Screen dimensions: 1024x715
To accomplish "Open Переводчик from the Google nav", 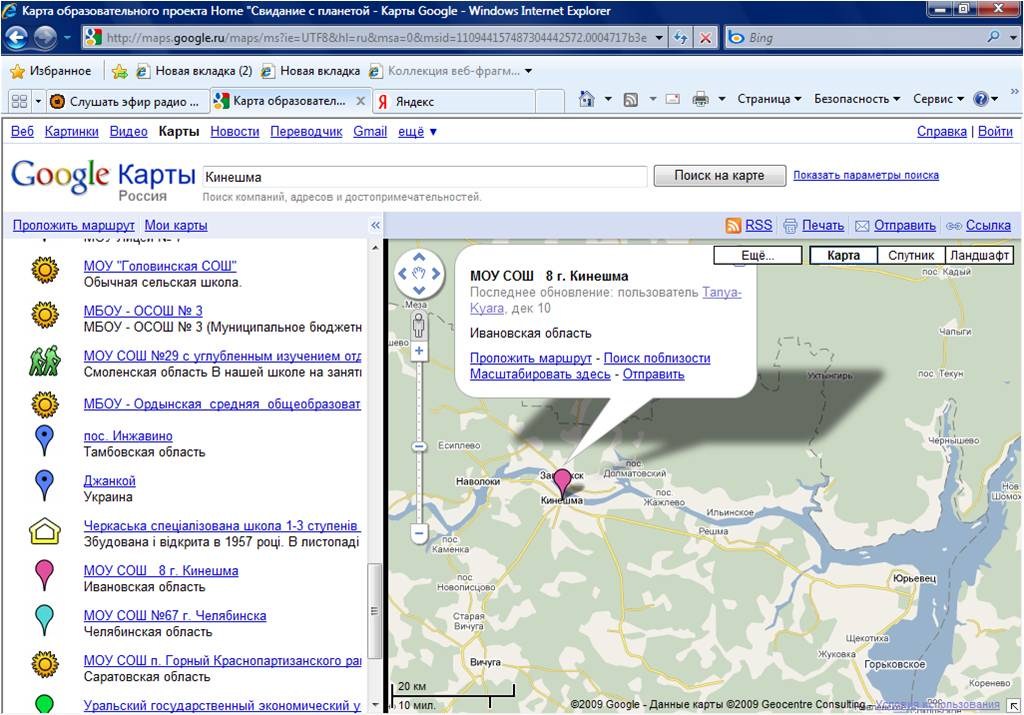I will point(306,131).
